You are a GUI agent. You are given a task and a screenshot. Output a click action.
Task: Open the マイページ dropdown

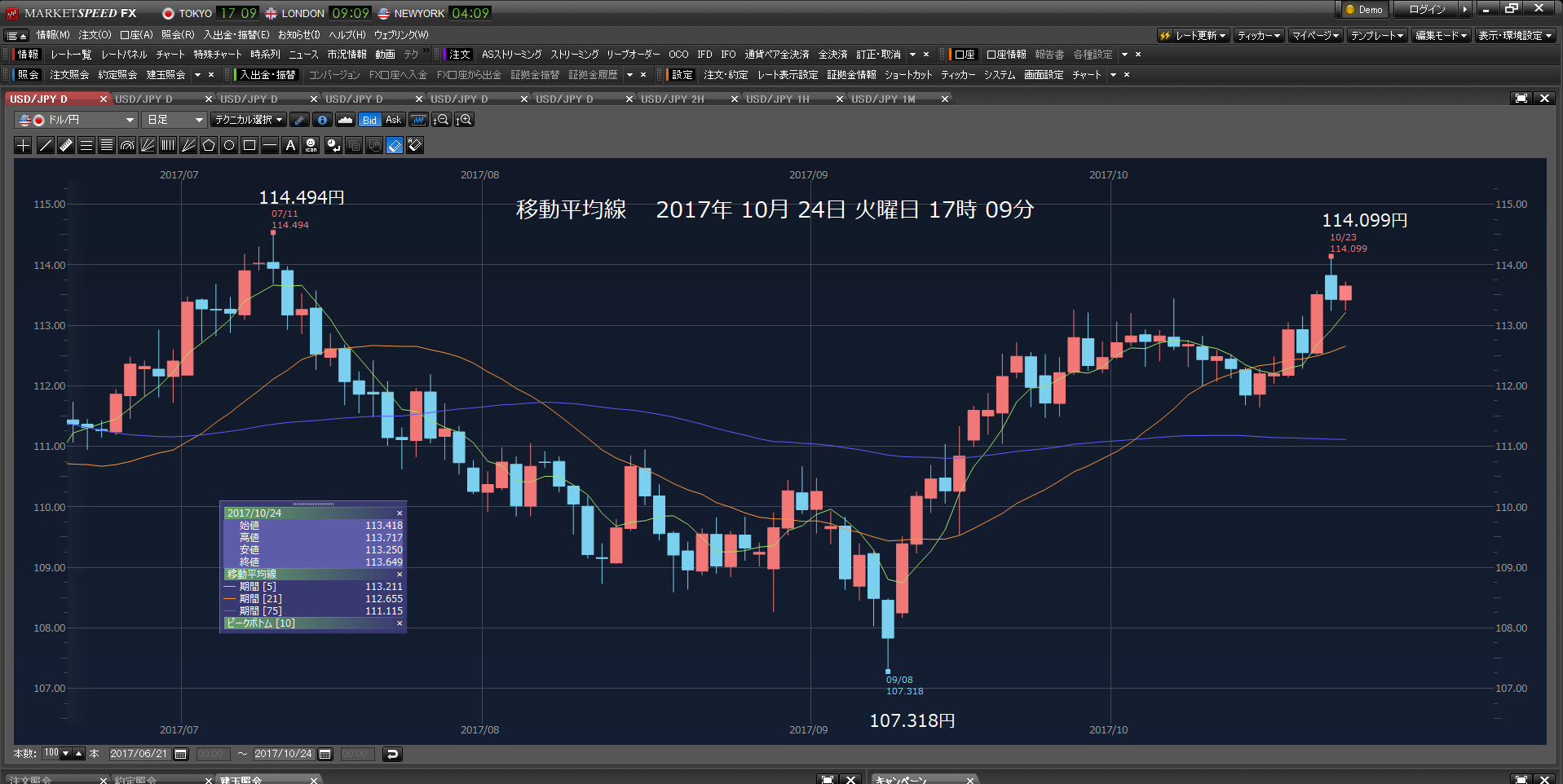point(1315,35)
